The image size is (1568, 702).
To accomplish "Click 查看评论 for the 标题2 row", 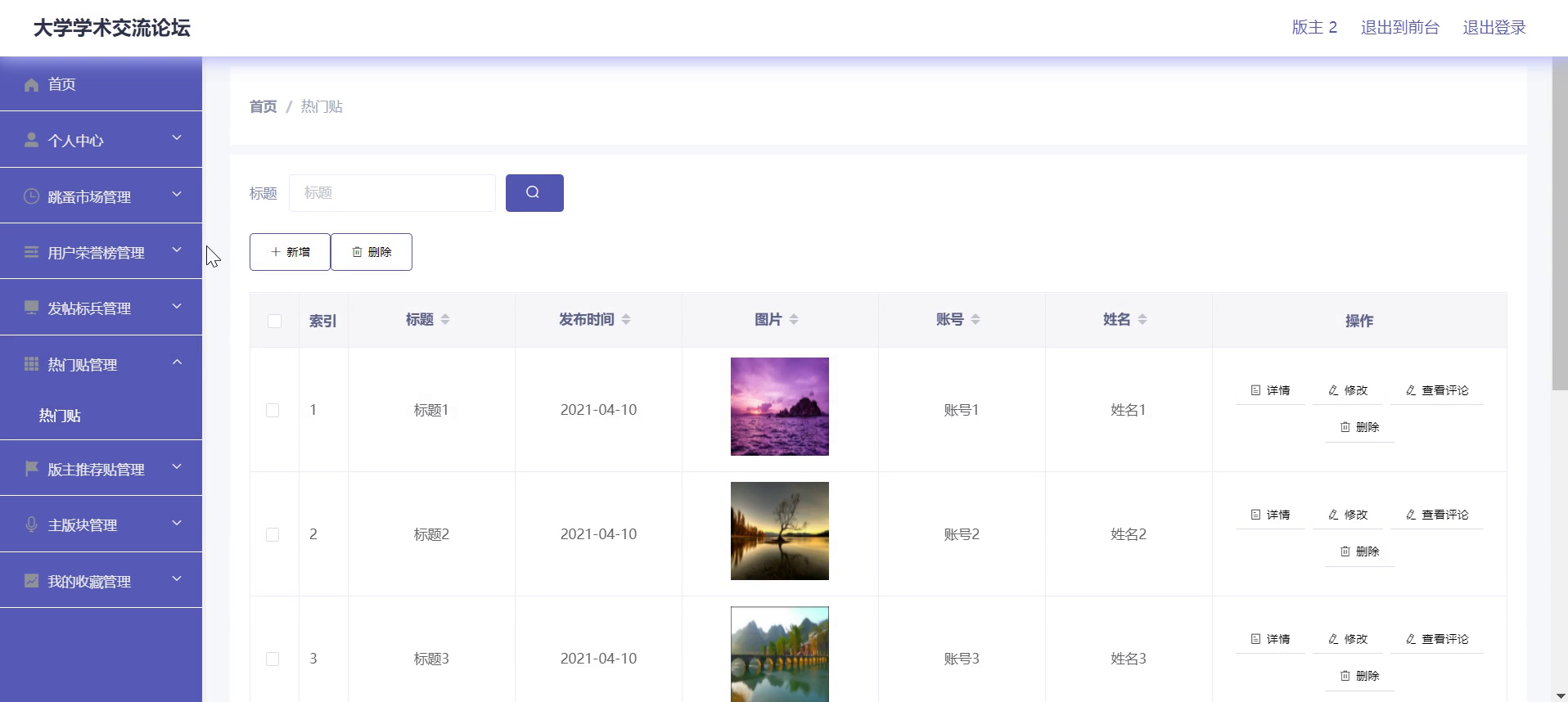I will coord(1437,515).
